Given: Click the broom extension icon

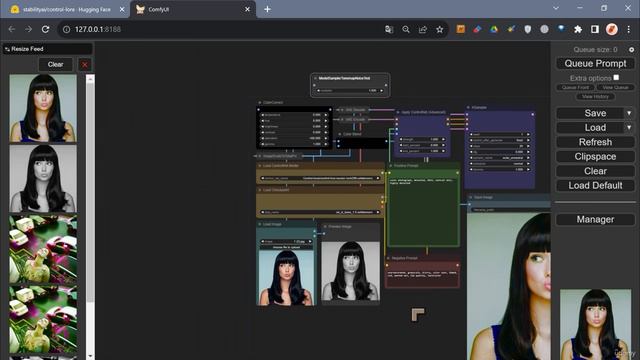Looking at the screenshot, I should (511, 29).
